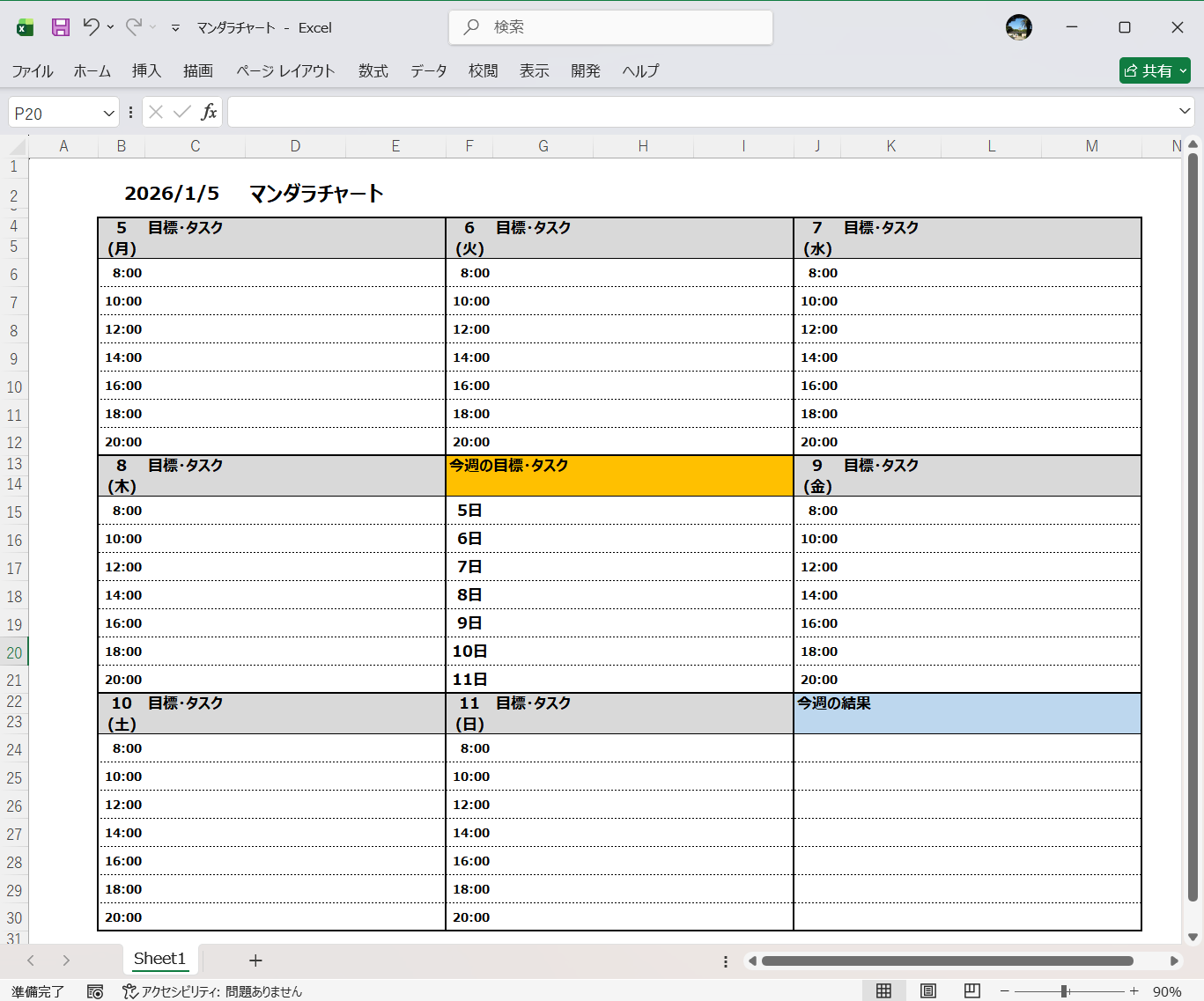Open the 挿入 ribbon tab
This screenshot has width=1204, height=1001.
pyautogui.click(x=146, y=70)
